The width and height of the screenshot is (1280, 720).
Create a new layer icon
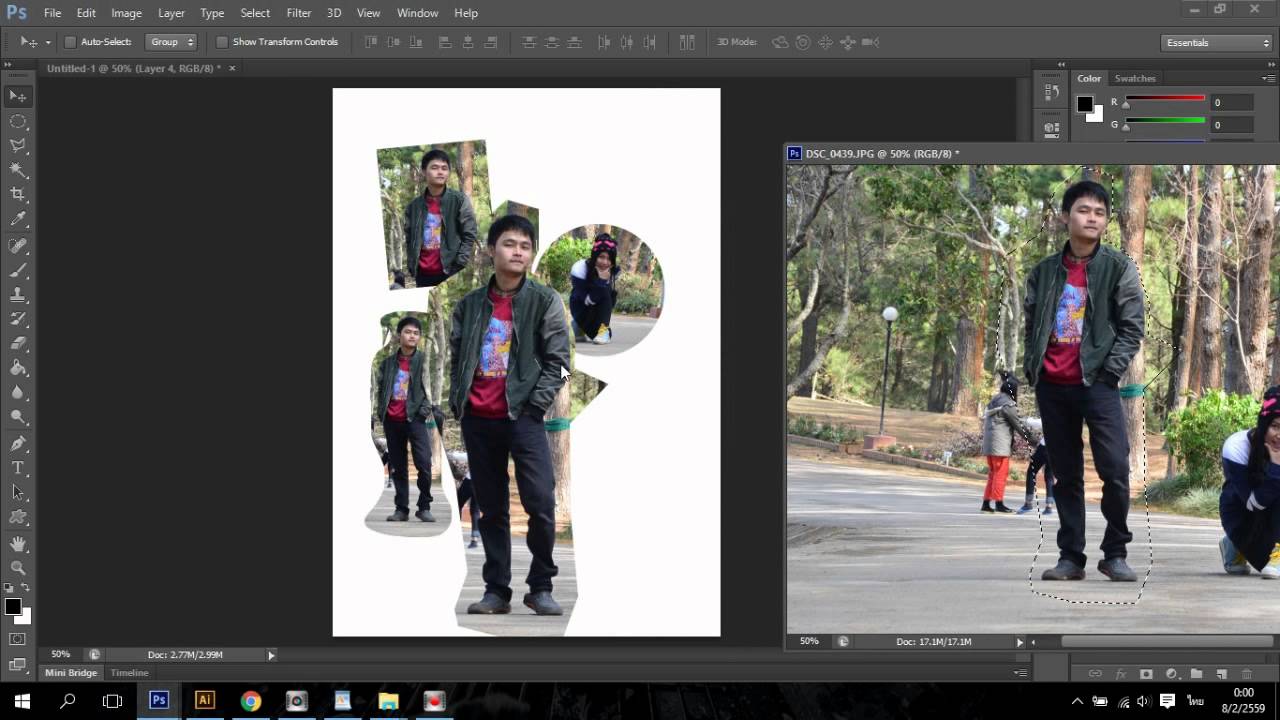point(1221,674)
